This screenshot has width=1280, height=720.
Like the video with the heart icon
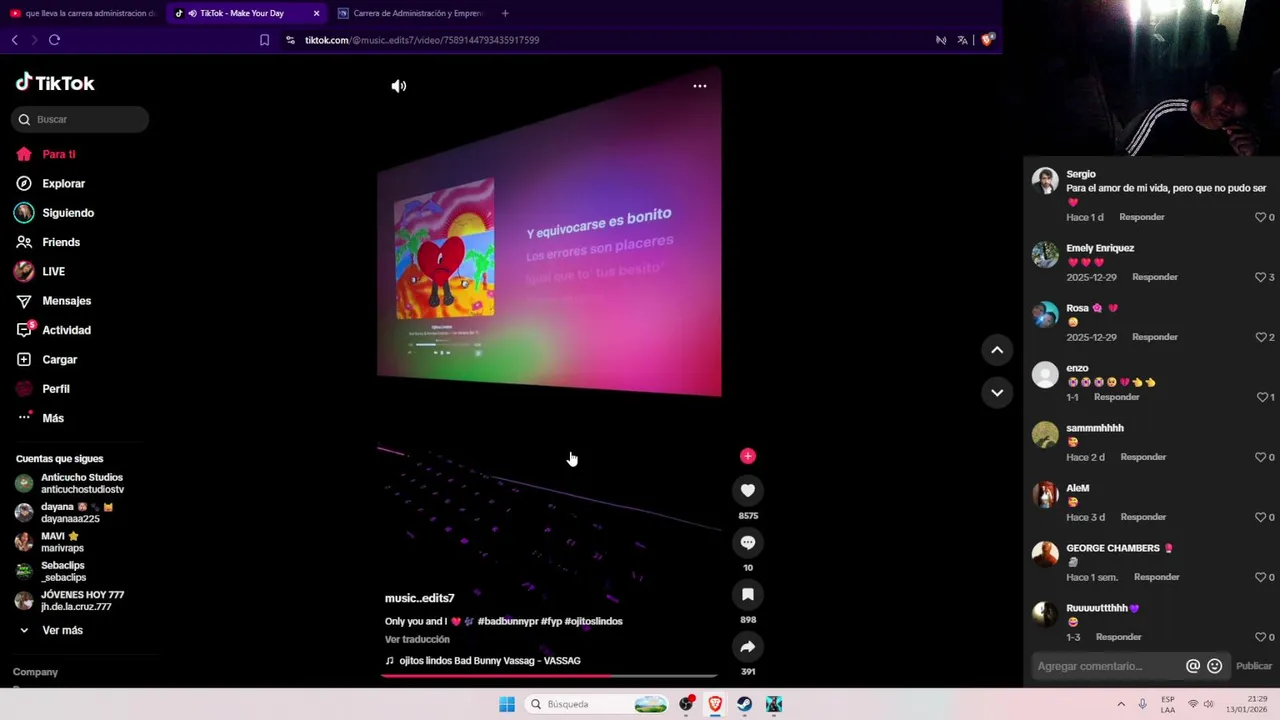(x=747, y=490)
